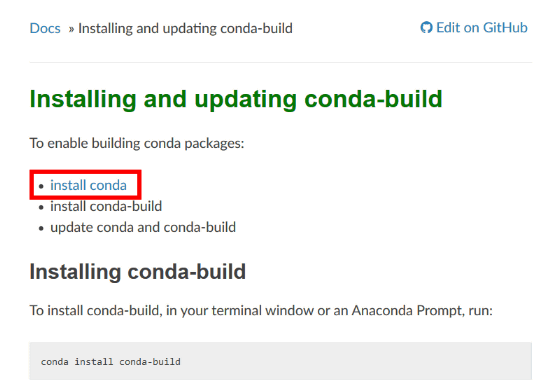Click the Installing conda-build section heading
The image size is (560, 391).
point(138,271)
